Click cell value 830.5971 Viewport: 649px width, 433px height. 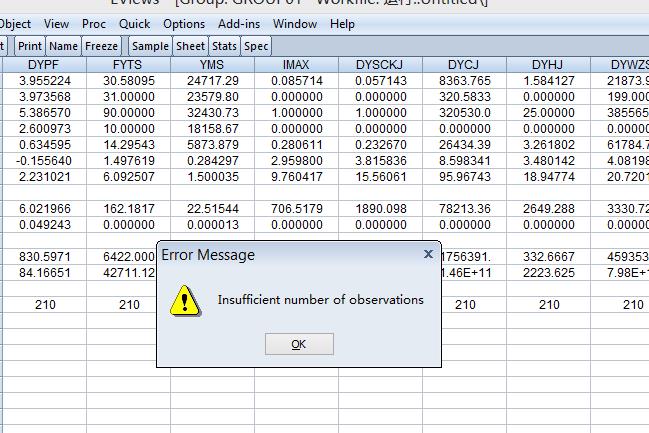(45, 257)
